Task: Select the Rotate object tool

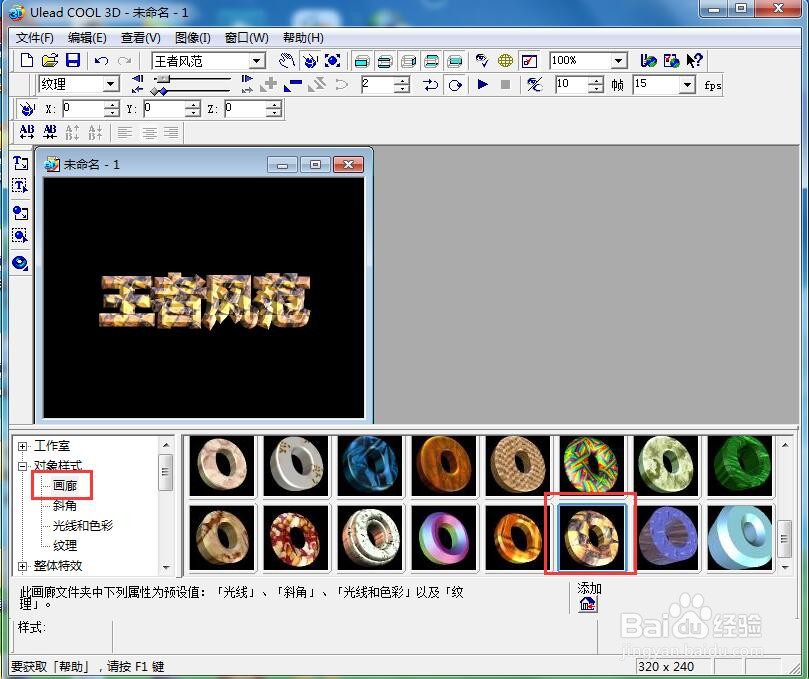Action: pos(310,61)
